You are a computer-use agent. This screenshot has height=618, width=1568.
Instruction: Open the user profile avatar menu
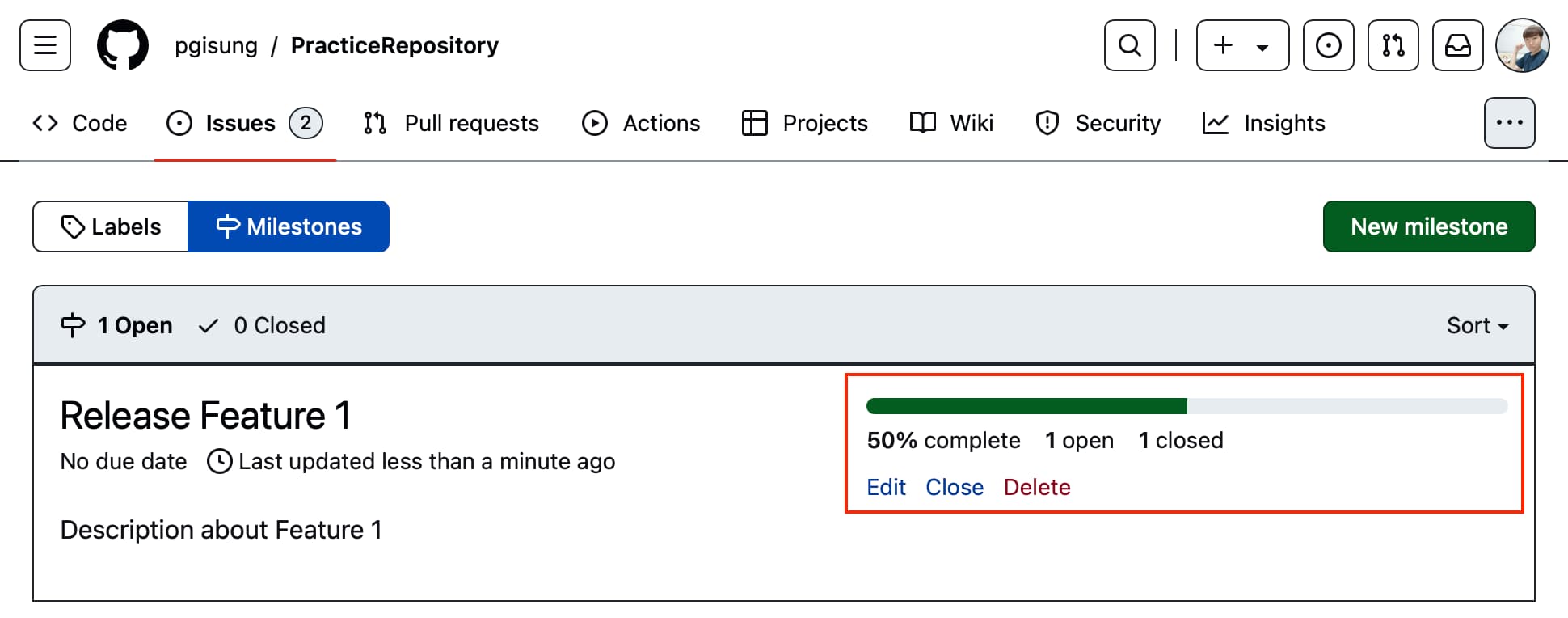tap(1523, 45)
